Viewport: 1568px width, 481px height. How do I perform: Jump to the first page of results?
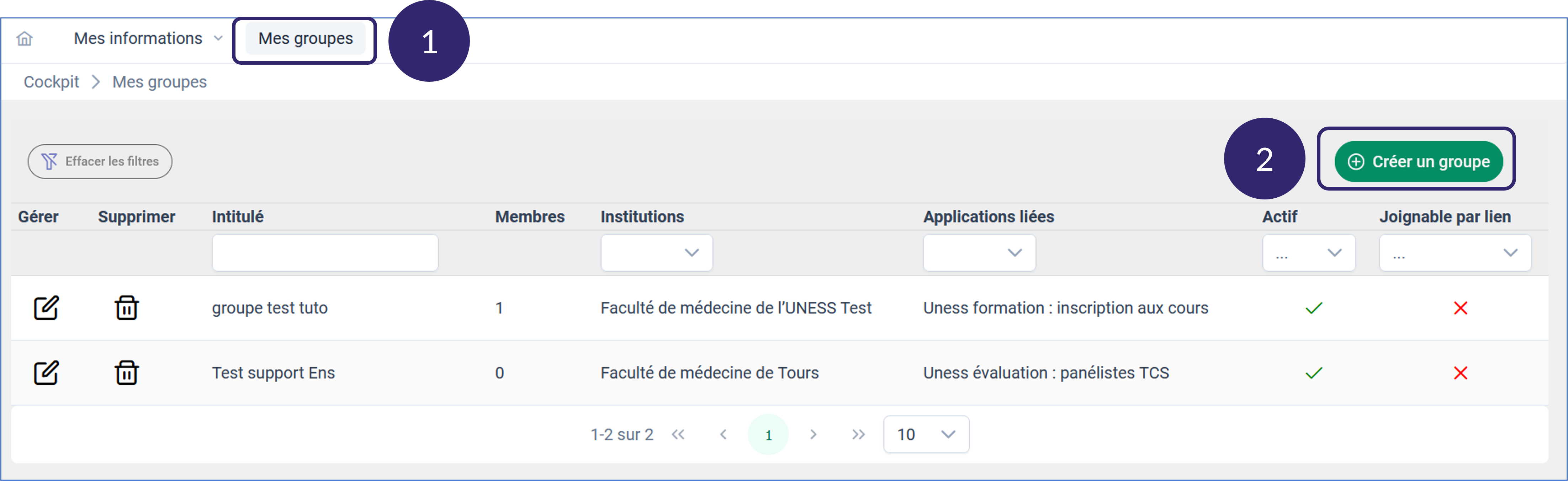[x=678, y=434]
